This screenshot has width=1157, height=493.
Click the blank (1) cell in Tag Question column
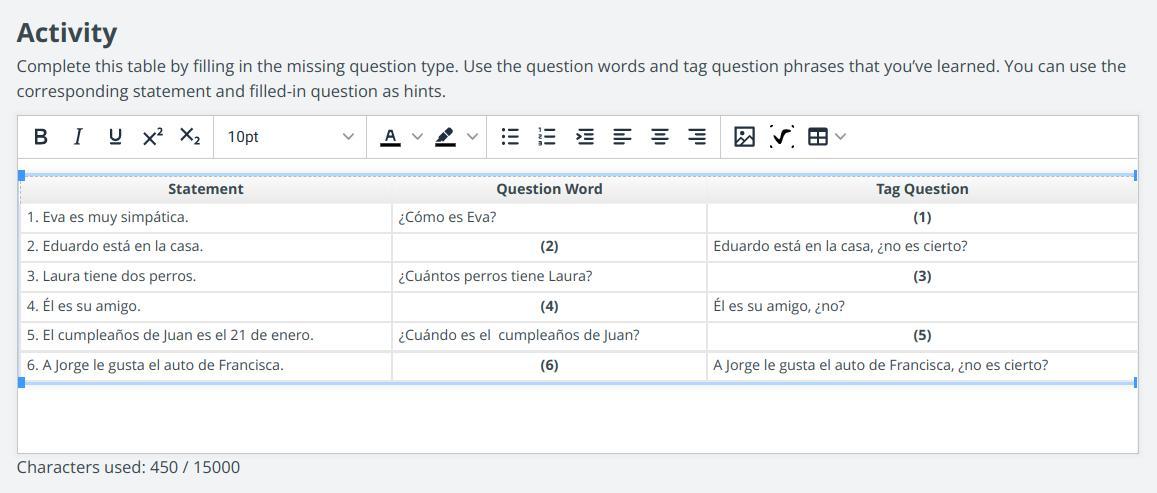[921, 217]
